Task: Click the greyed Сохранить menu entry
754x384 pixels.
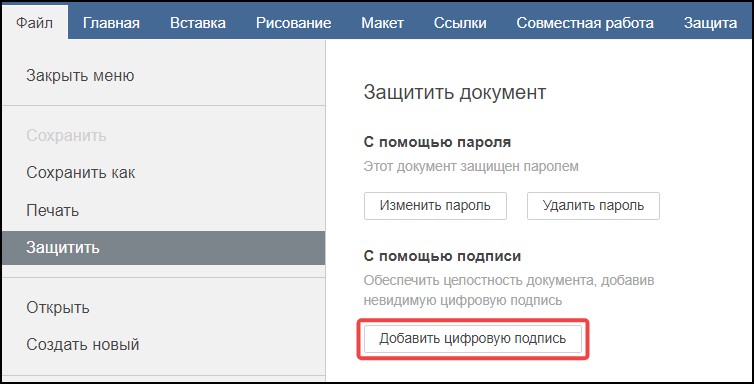Action: click(x=163, y=136)
